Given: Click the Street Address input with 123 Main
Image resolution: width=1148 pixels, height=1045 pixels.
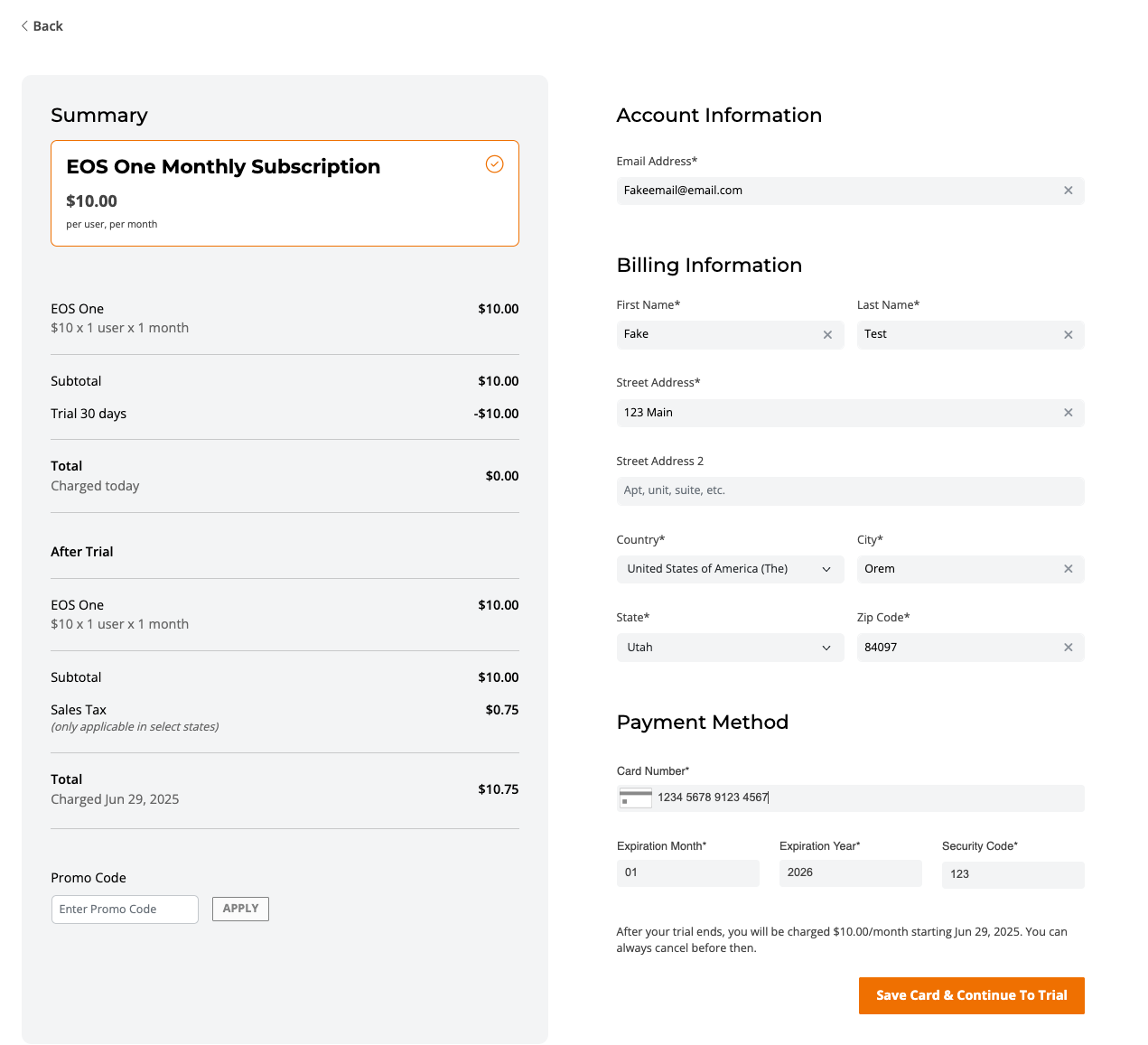Looking at the screenshot, I should [x=850, y=413].
